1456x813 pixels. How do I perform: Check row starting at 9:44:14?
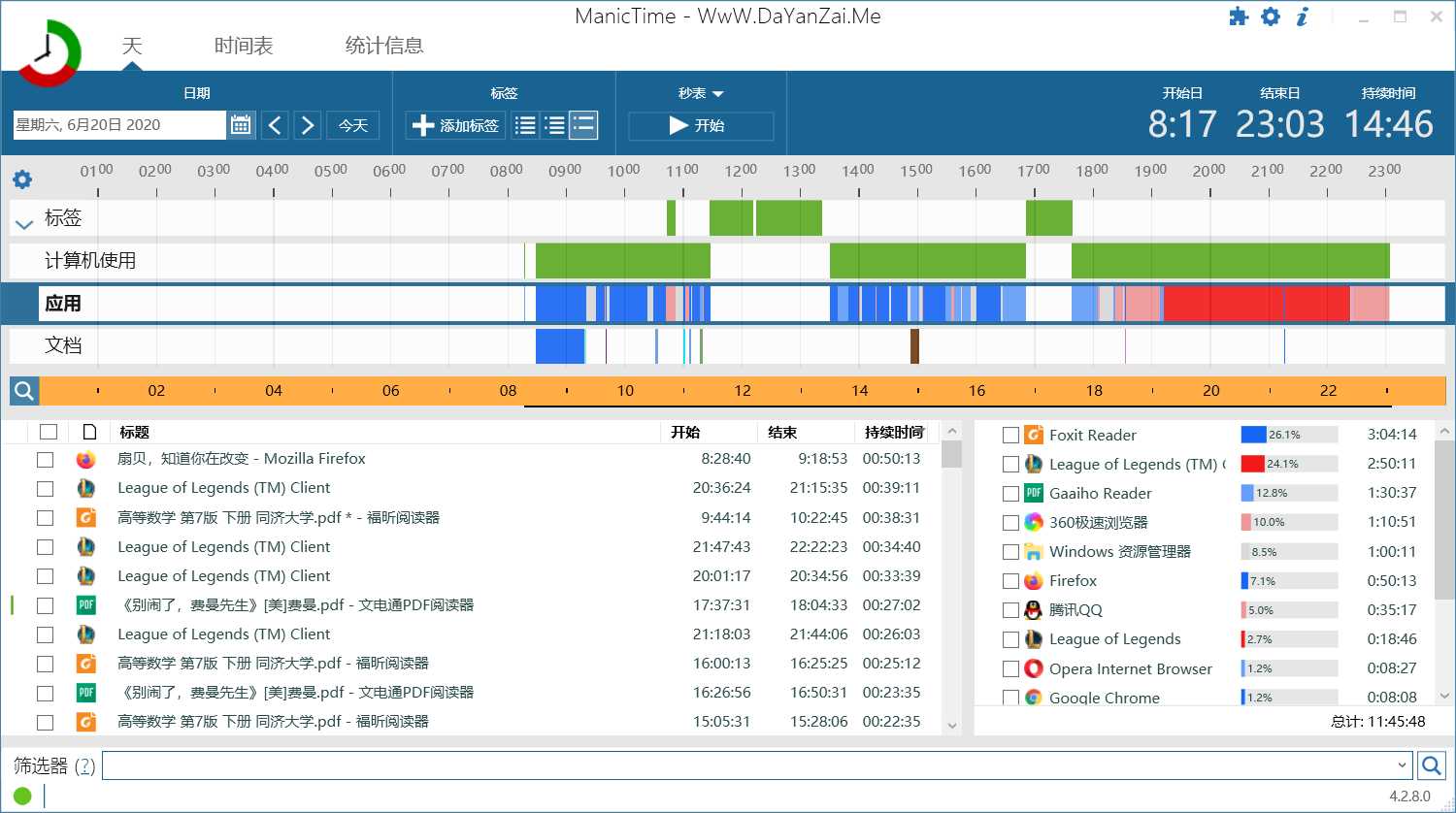click(x=45, y=517)
